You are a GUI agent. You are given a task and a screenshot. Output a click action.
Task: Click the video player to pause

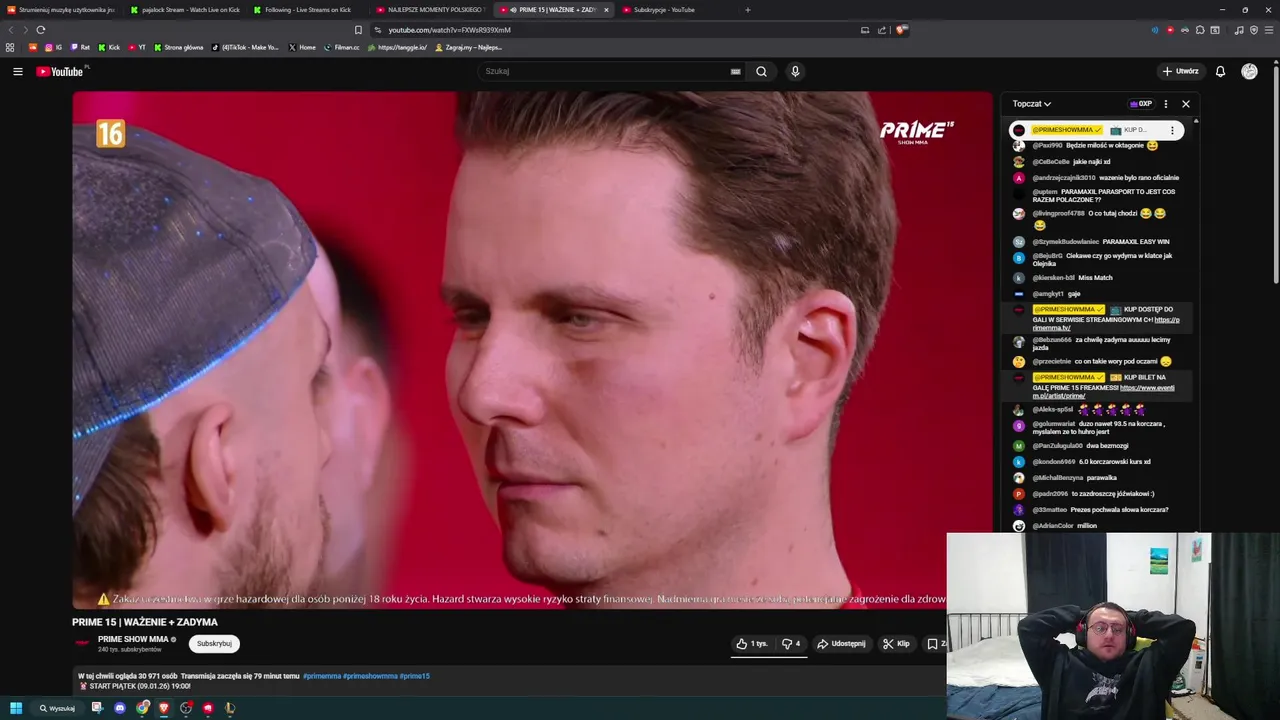532,350
